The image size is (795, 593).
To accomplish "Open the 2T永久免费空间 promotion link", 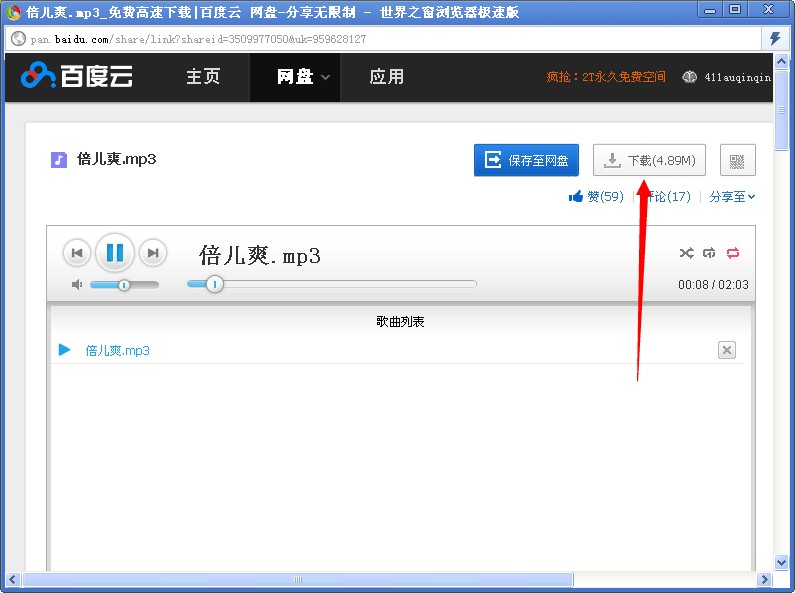I will pyautogui.click(x=606, y=77).
